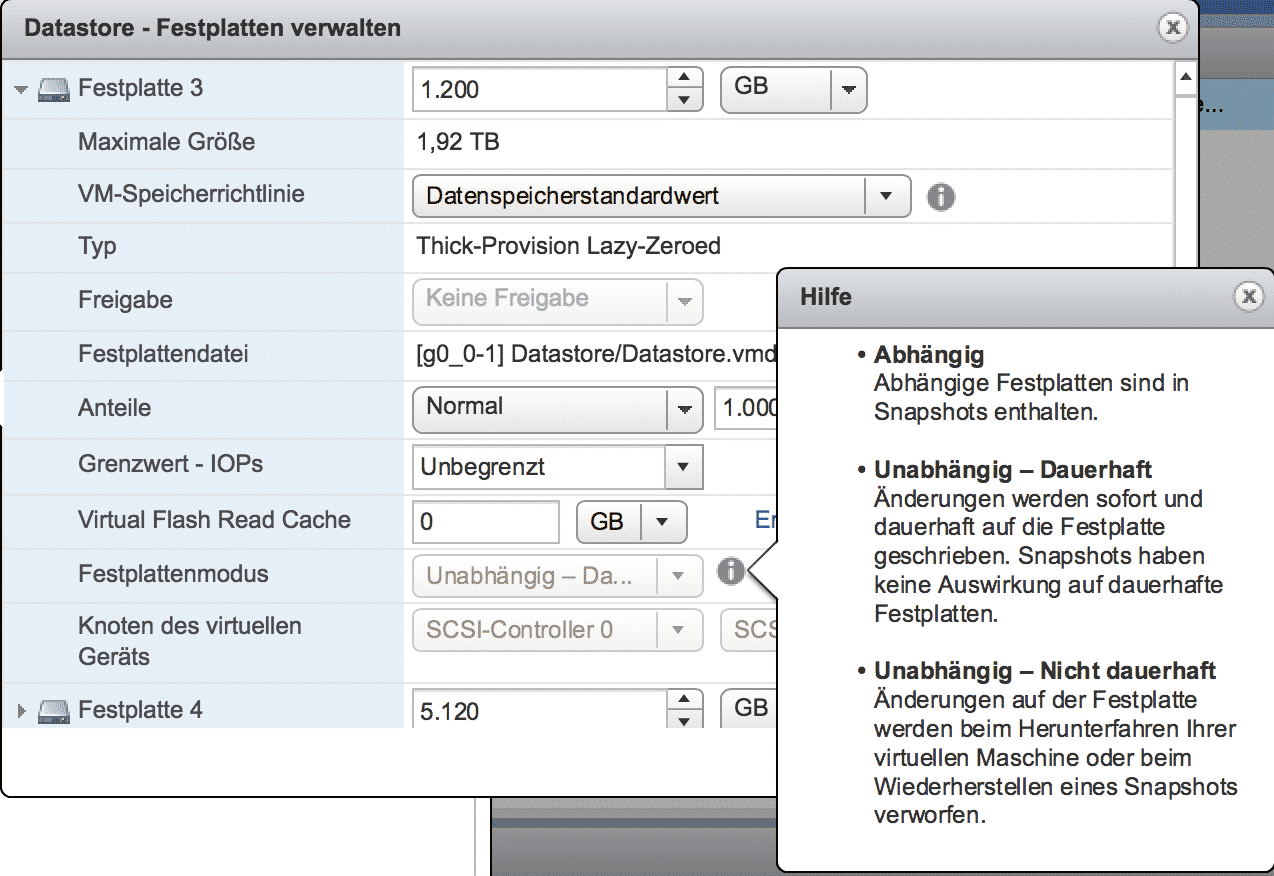Close the Hilfe help popup
The height and width of the screenshot is (876, 1274).
coord(1247,296)
